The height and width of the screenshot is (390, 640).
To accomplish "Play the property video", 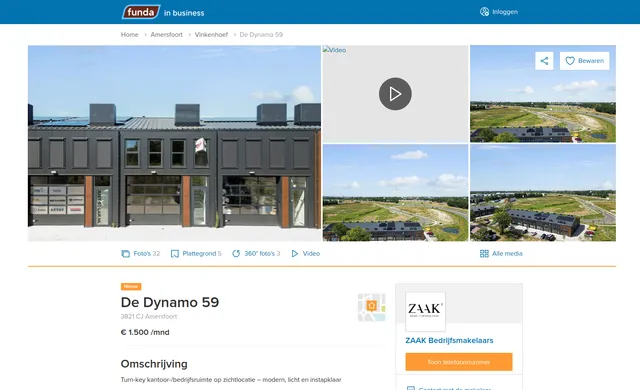I will pos(395,94).
